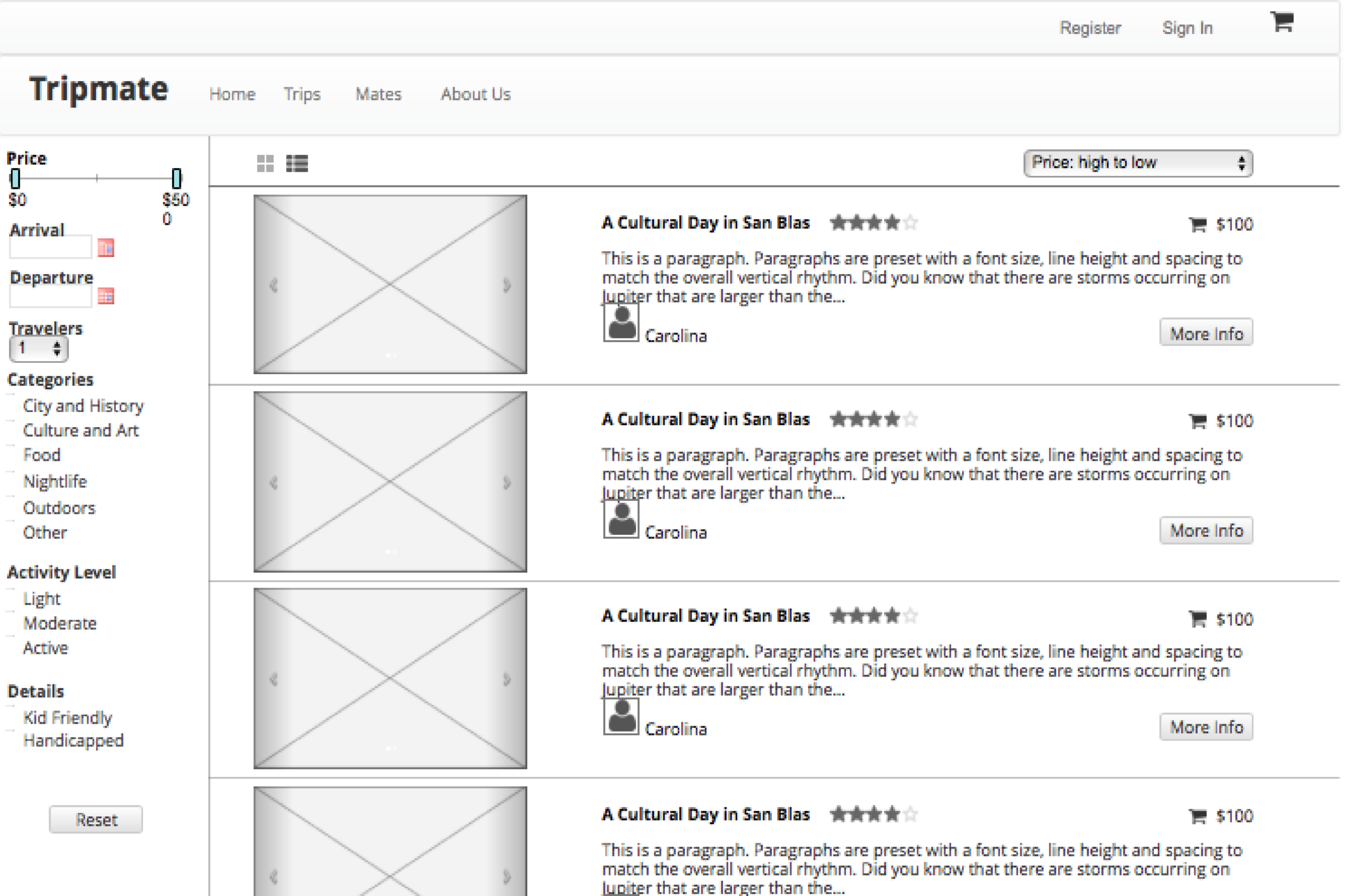The image size is (1348, 896).
Task: Switch to list view layout
Action: point(297,164)
